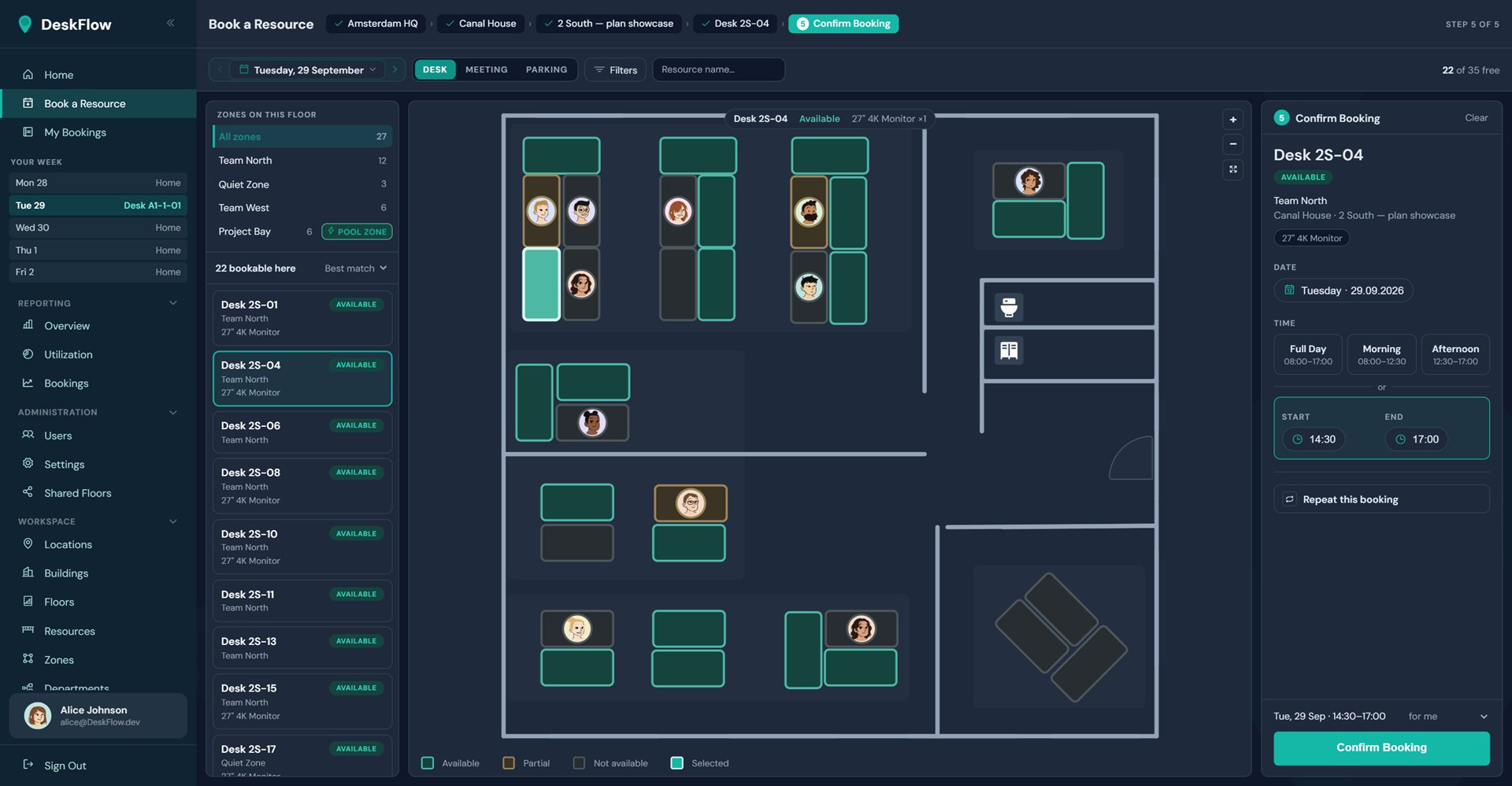The width and height of the screenshot is (1512, 786).
Task: Collapse the Workspace section
Action: (173, 521)
